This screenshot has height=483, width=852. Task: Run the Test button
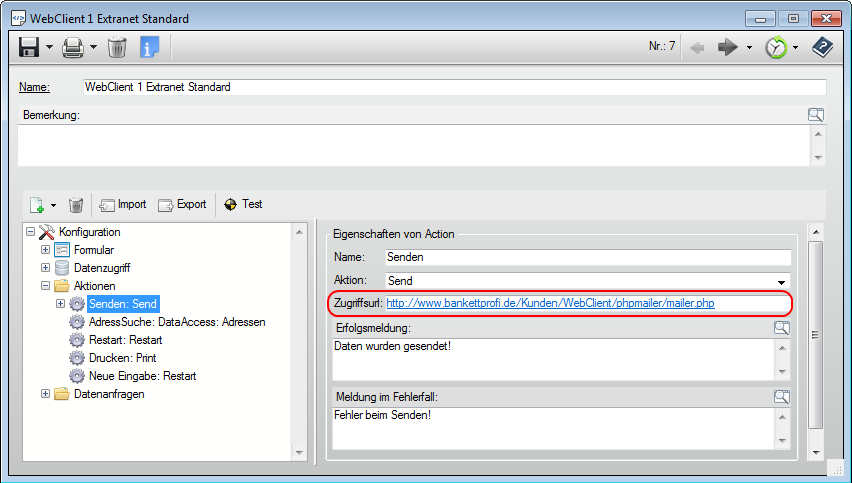243,204
